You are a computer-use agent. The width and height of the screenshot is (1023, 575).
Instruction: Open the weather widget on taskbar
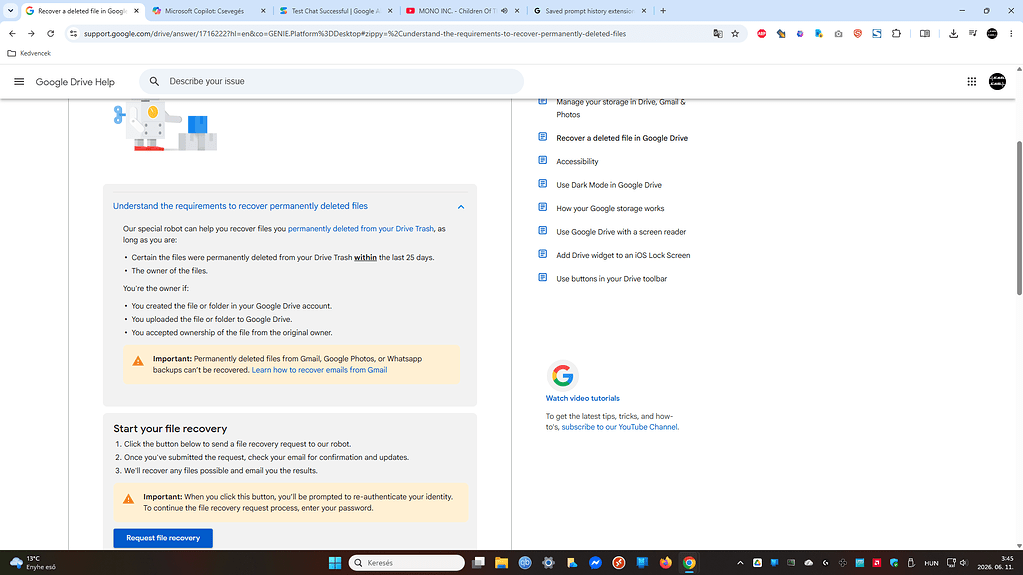point(33,563)
